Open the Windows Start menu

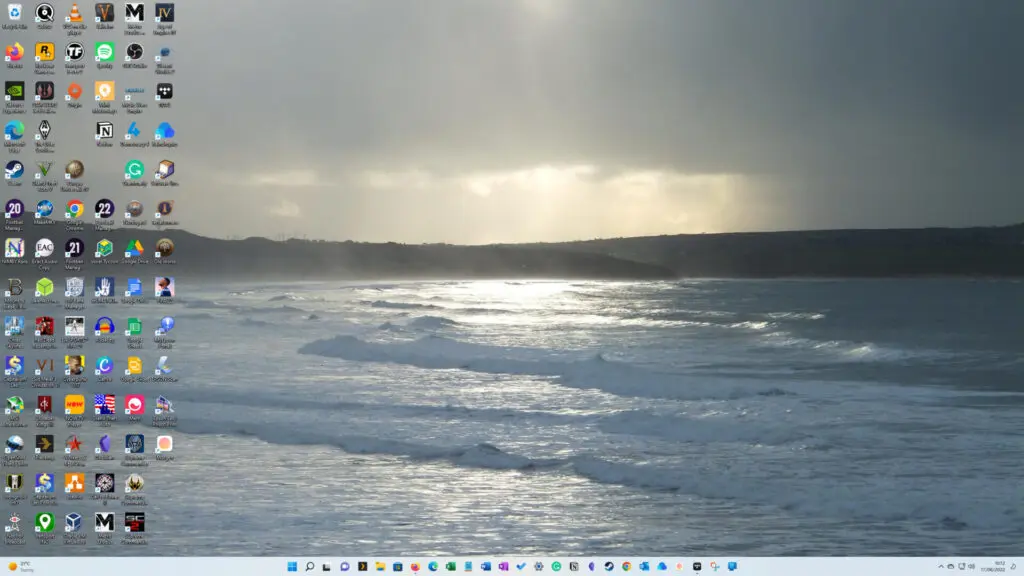pyautogui.click(x=292, y=566)
